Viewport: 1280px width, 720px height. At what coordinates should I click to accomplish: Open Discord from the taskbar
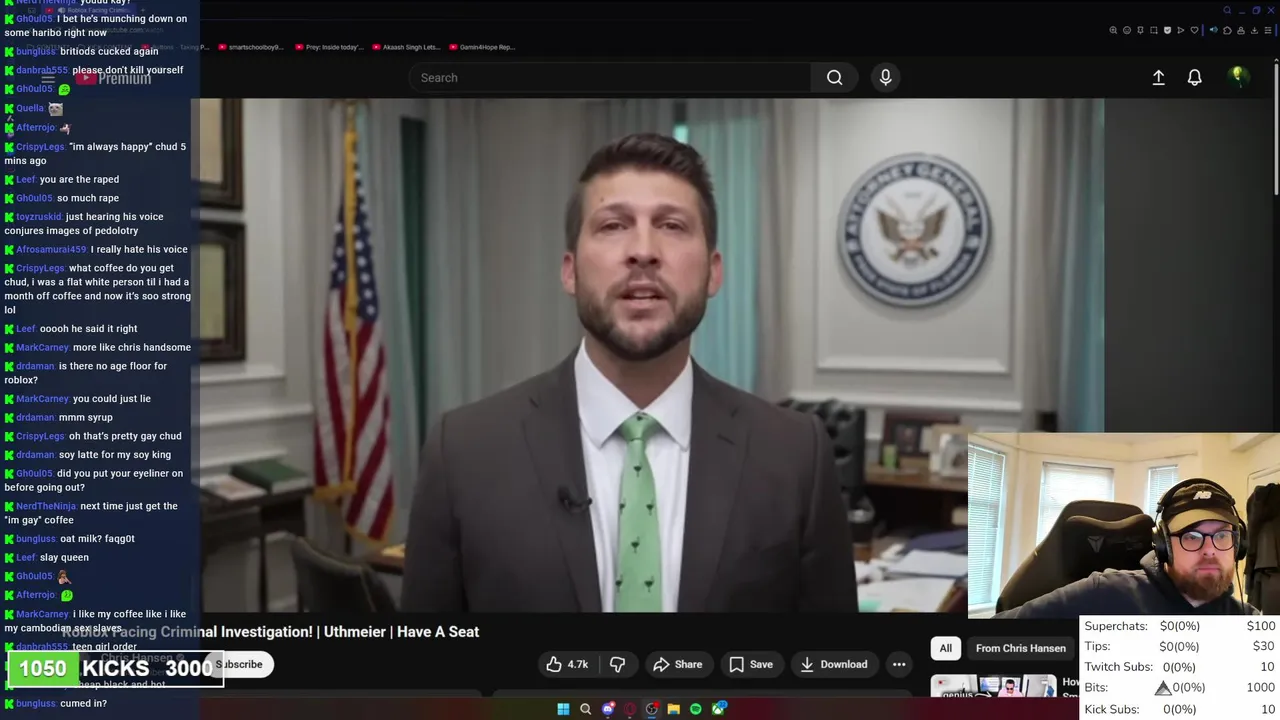pos(608,709)
